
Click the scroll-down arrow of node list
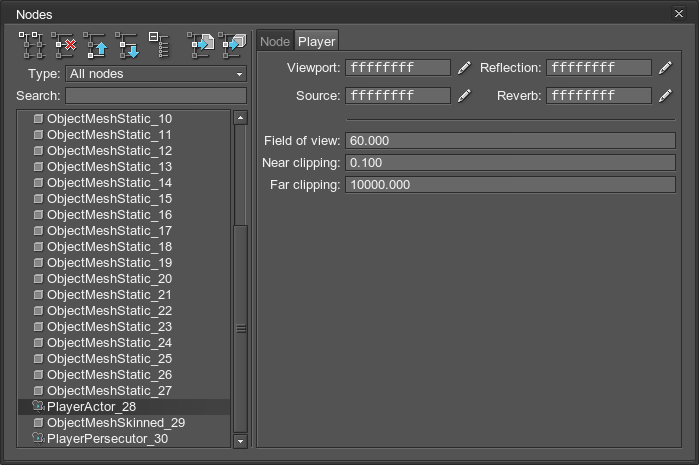(x=240, y=441)
